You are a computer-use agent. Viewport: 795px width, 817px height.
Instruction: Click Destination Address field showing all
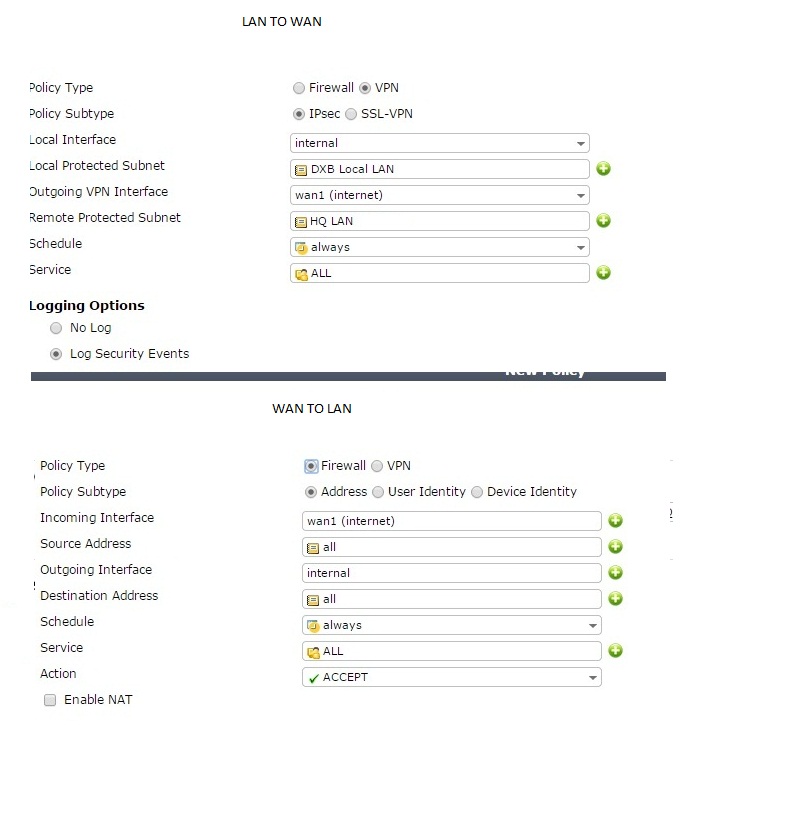pos(452,599)
